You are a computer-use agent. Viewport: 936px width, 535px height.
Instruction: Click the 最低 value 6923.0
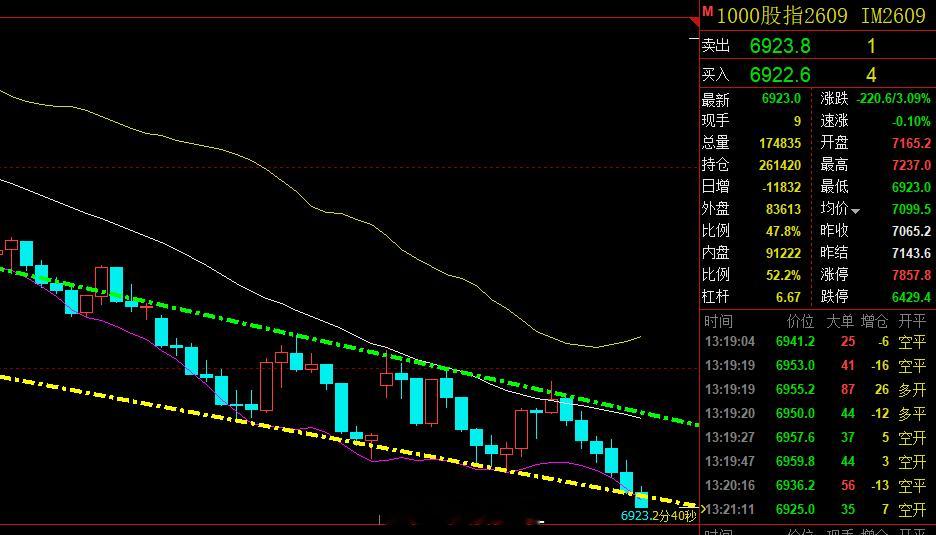911,187
